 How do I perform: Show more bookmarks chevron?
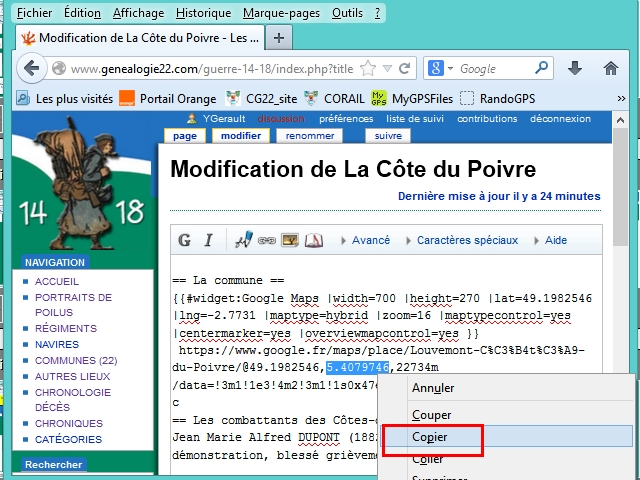[x=621, y=98]
